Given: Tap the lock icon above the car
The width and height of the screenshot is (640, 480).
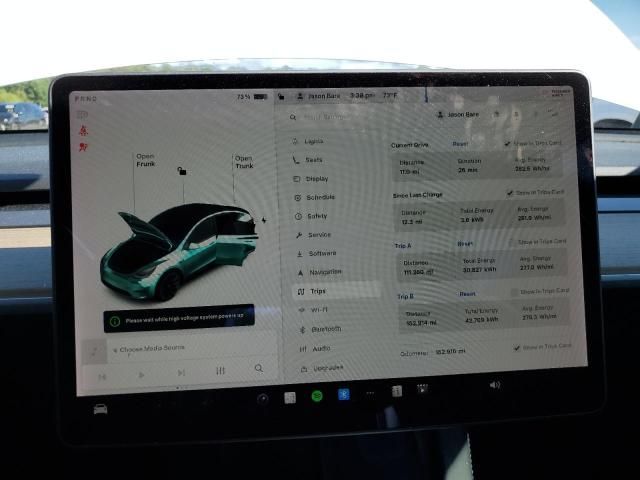Looking at the screenshot, I should [181, 171].
